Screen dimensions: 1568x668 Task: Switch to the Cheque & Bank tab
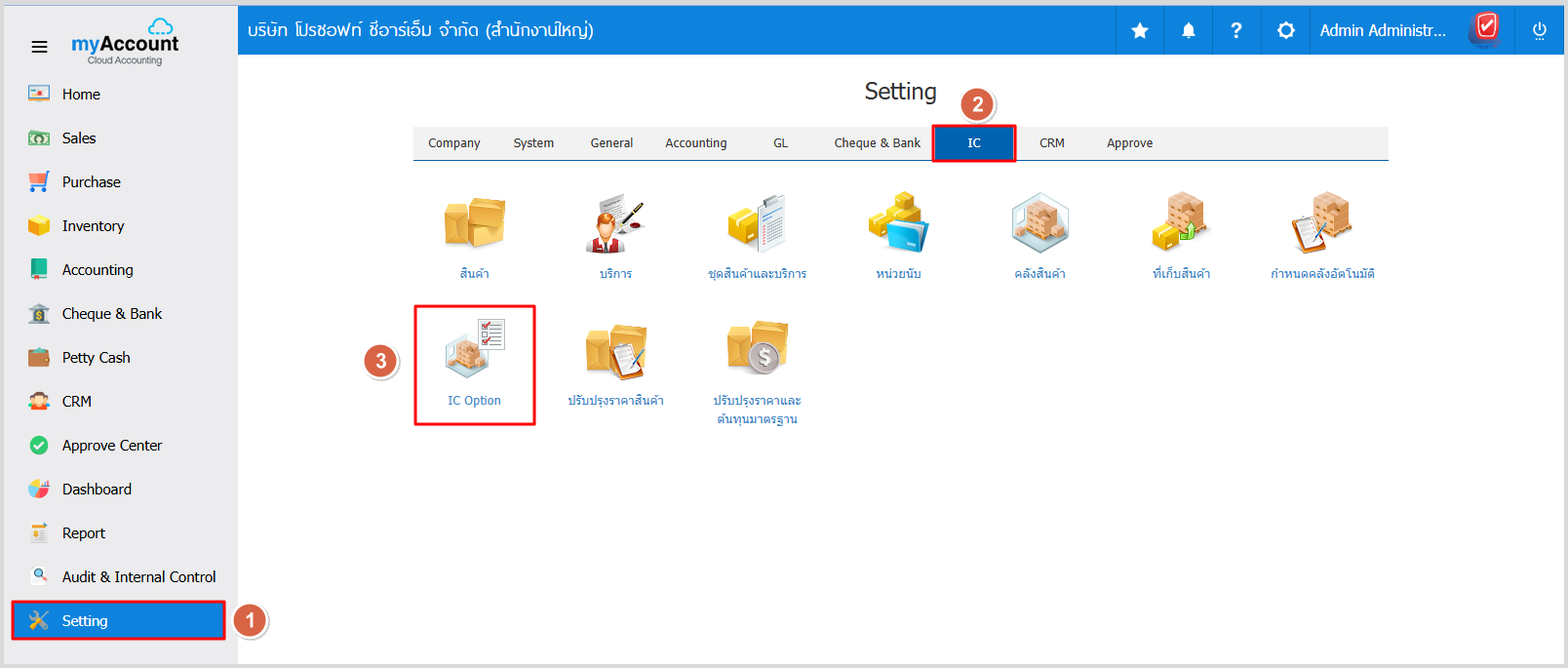click(877, 143)
